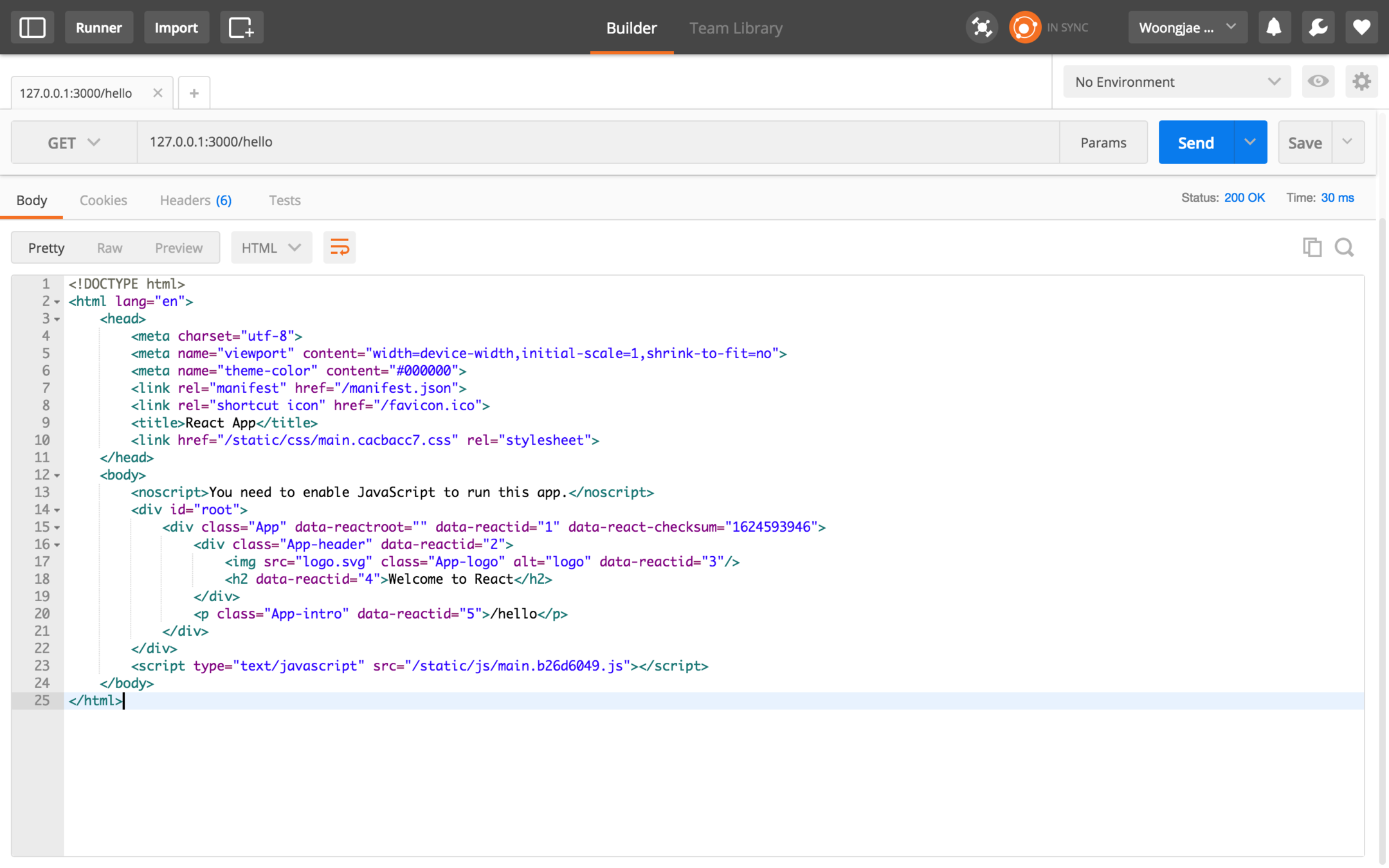The height and width of the screenshot is (868, 1389).
Task: Open the GET method dropdown
Action: 74,142
